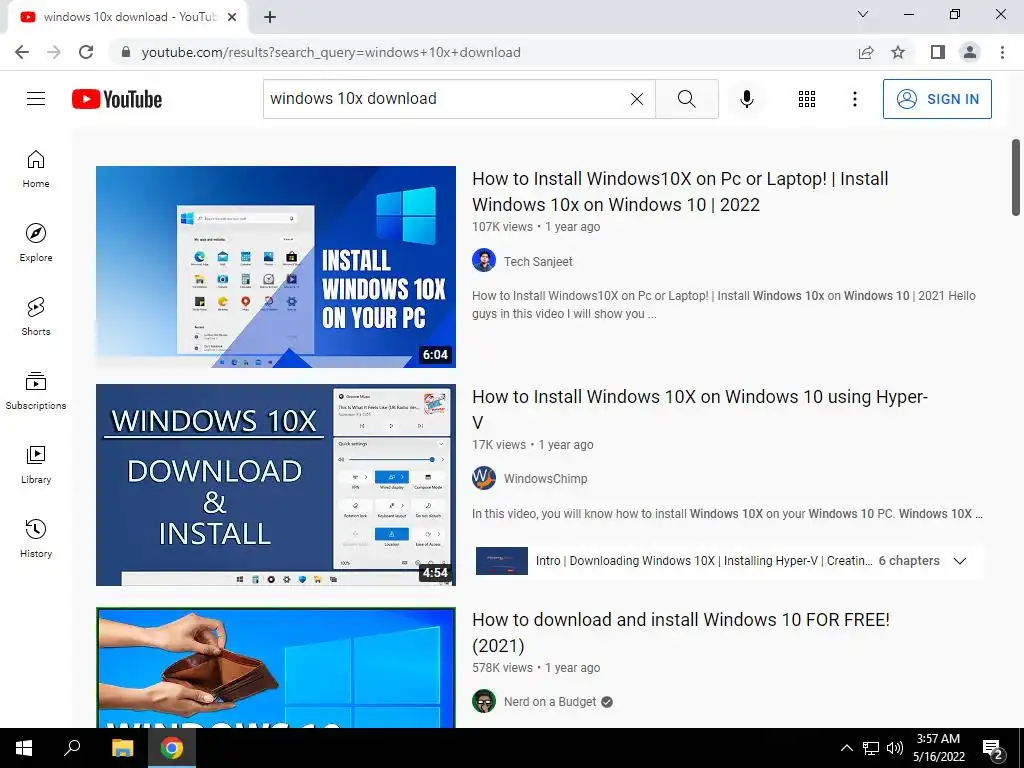Screen dimensions: 1024x768
Task: Open Windows taskbar search
Action: click(x=72, y=748)
